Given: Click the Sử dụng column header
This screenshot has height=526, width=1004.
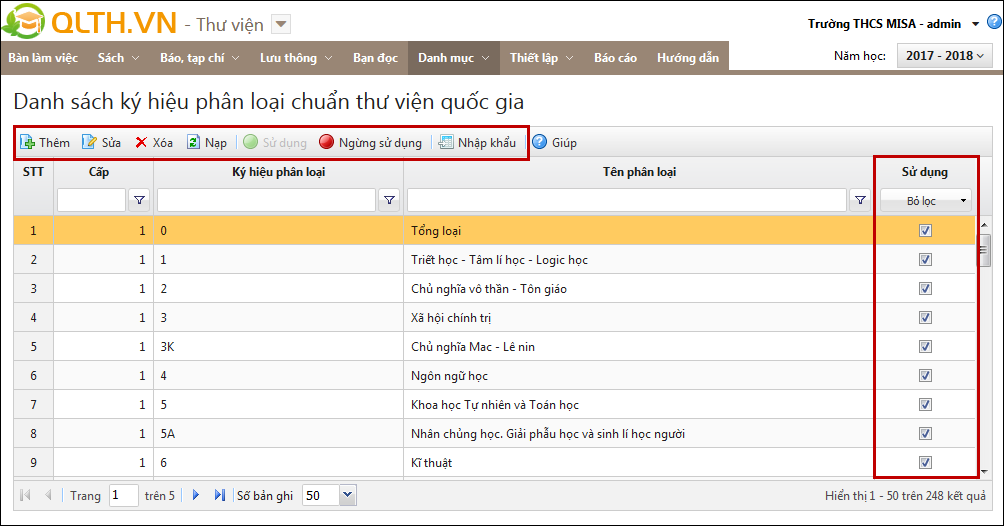Looking at the screenshot, I should tap(925, 172).
